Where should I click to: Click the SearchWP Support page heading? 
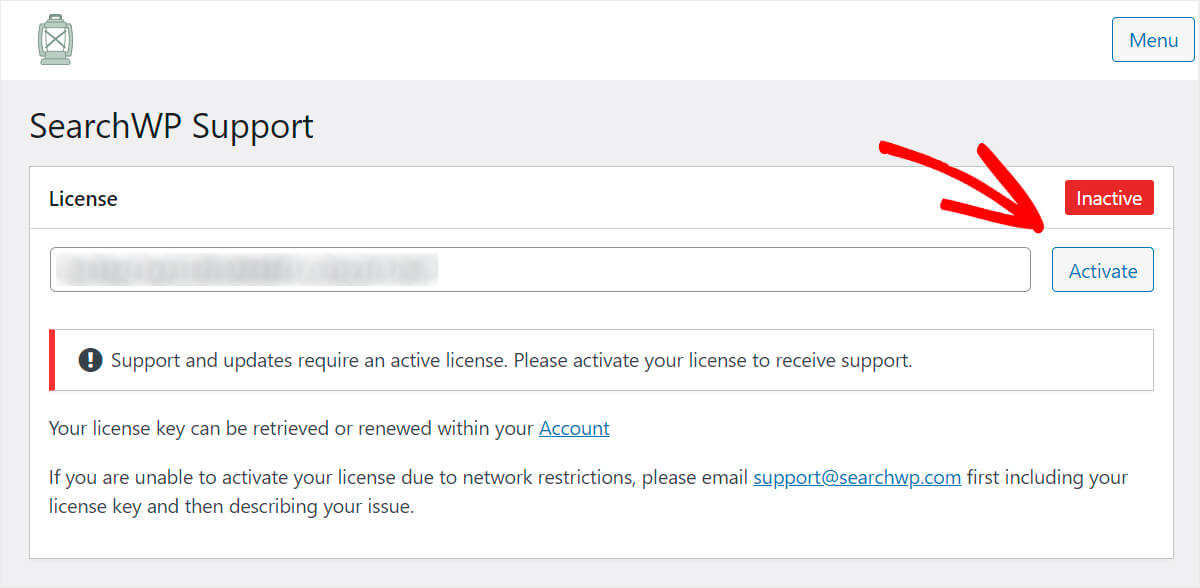pyautogui.click(x=171, y=126)
